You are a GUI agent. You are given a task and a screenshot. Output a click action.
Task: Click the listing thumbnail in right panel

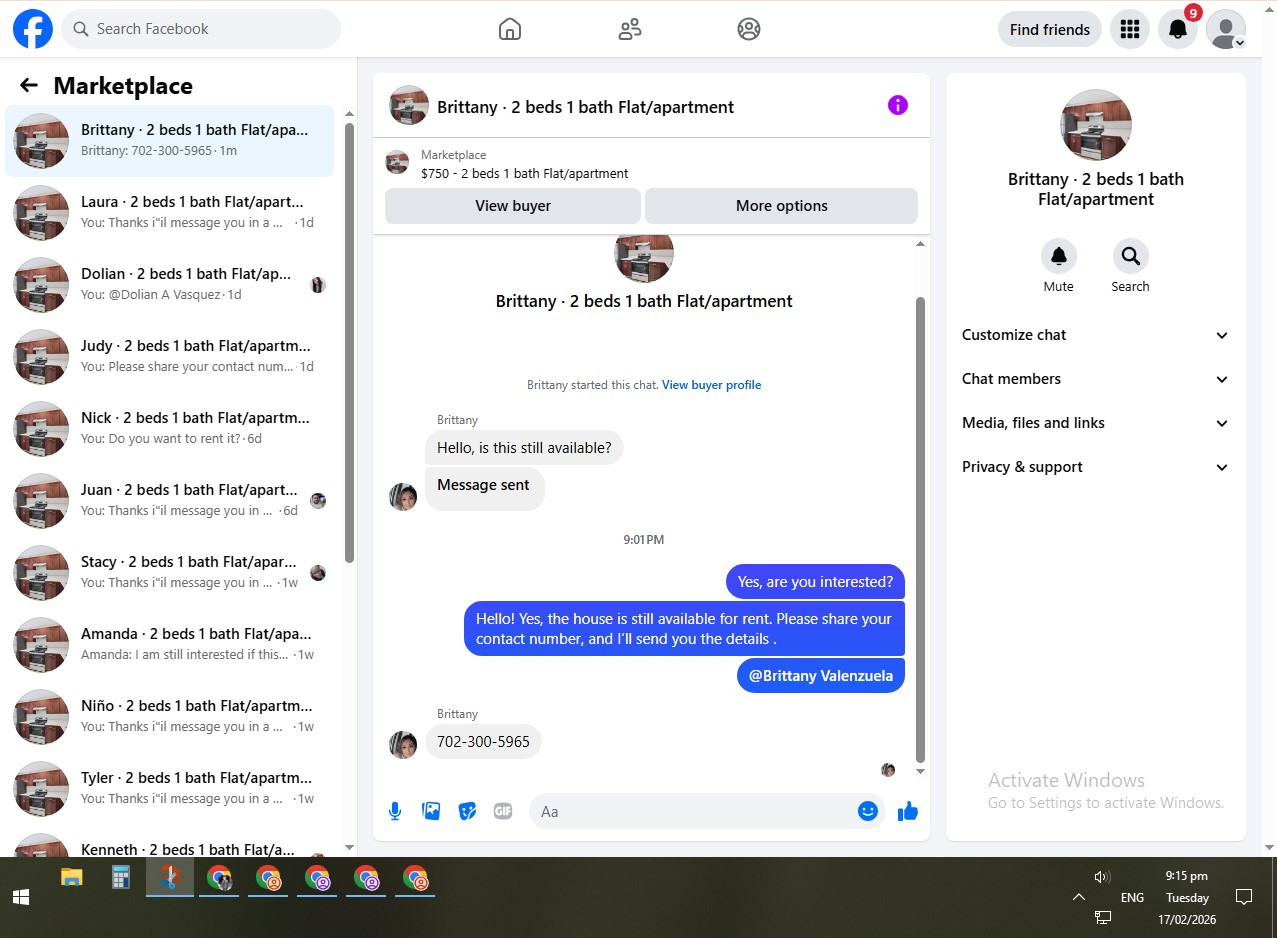[1096, 125]
